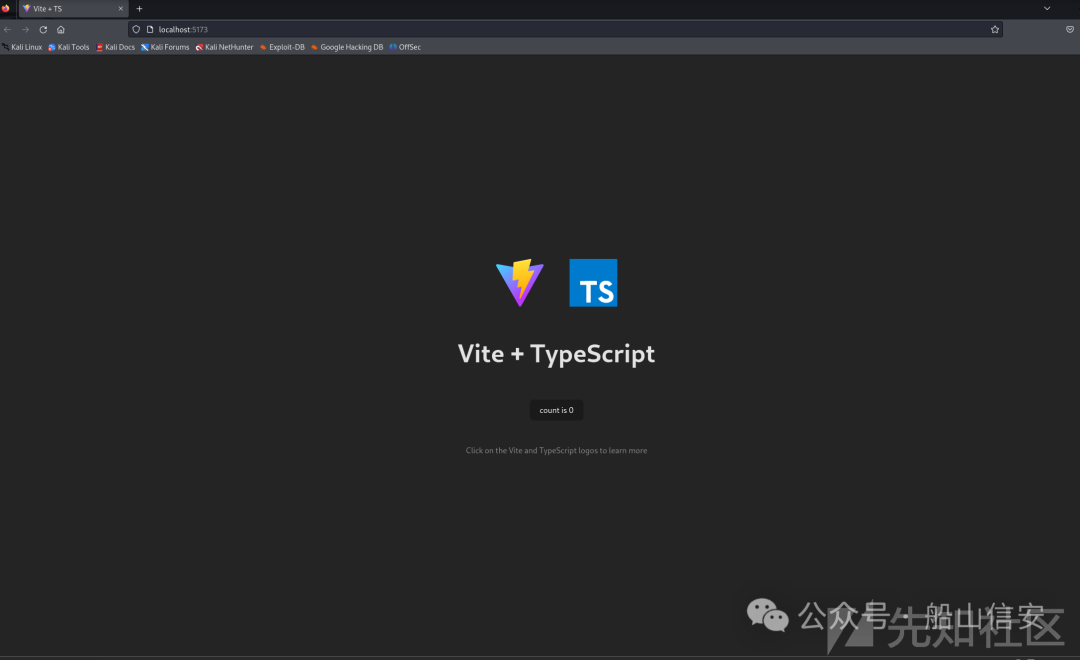Click the page info icon in address bar
The height and width of the screenshot is (660, 1080).
(149, 30)
